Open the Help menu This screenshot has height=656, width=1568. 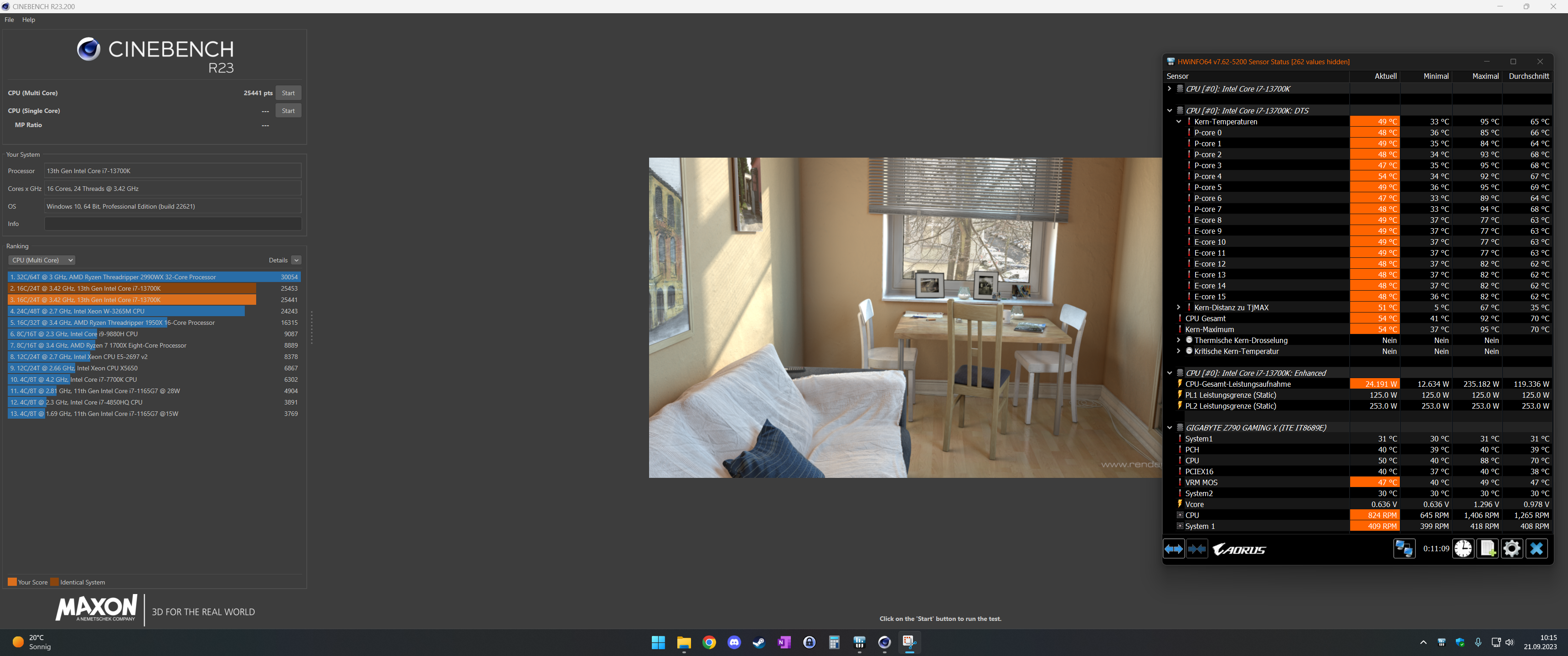(x=29, y=20)
